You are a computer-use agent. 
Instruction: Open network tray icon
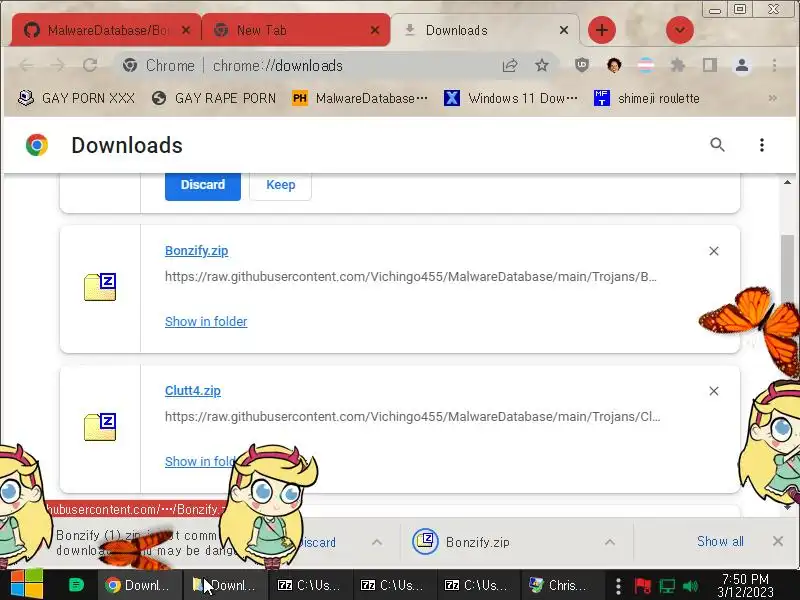click(667, 586)
